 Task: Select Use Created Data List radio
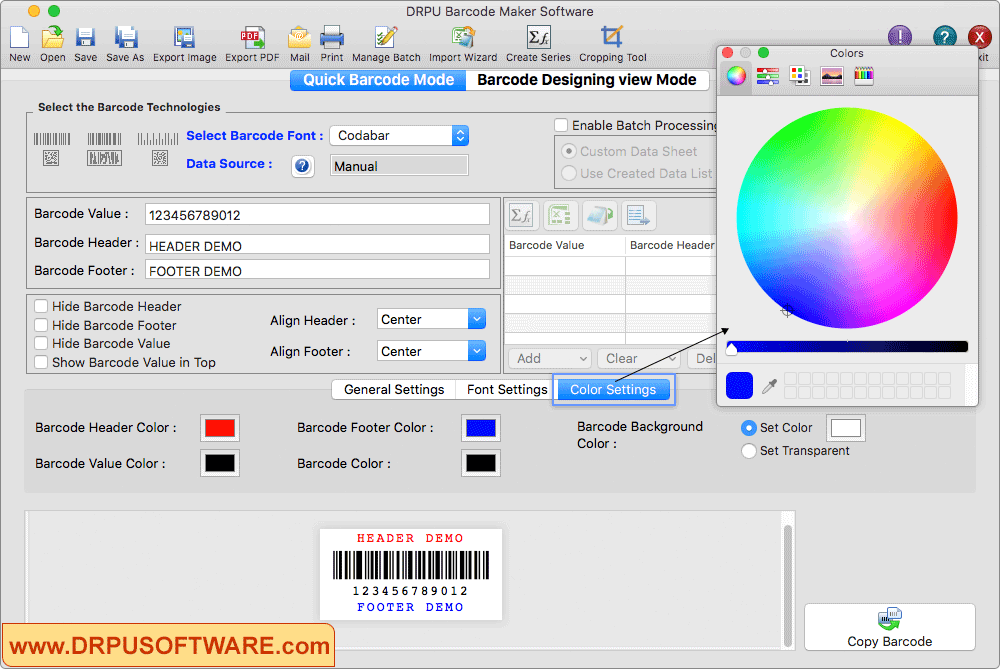(x=568, y=173)
